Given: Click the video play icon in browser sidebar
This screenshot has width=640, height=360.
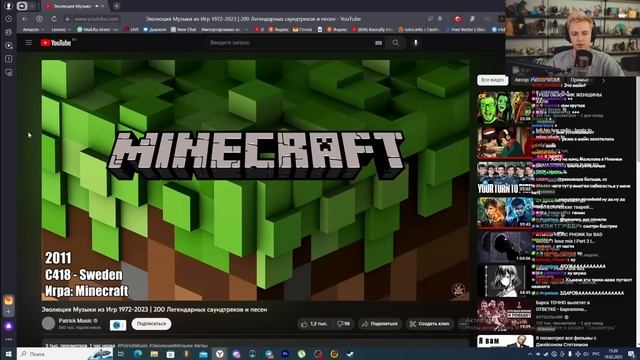Looking at the screenshot, I should pos(9,46).
